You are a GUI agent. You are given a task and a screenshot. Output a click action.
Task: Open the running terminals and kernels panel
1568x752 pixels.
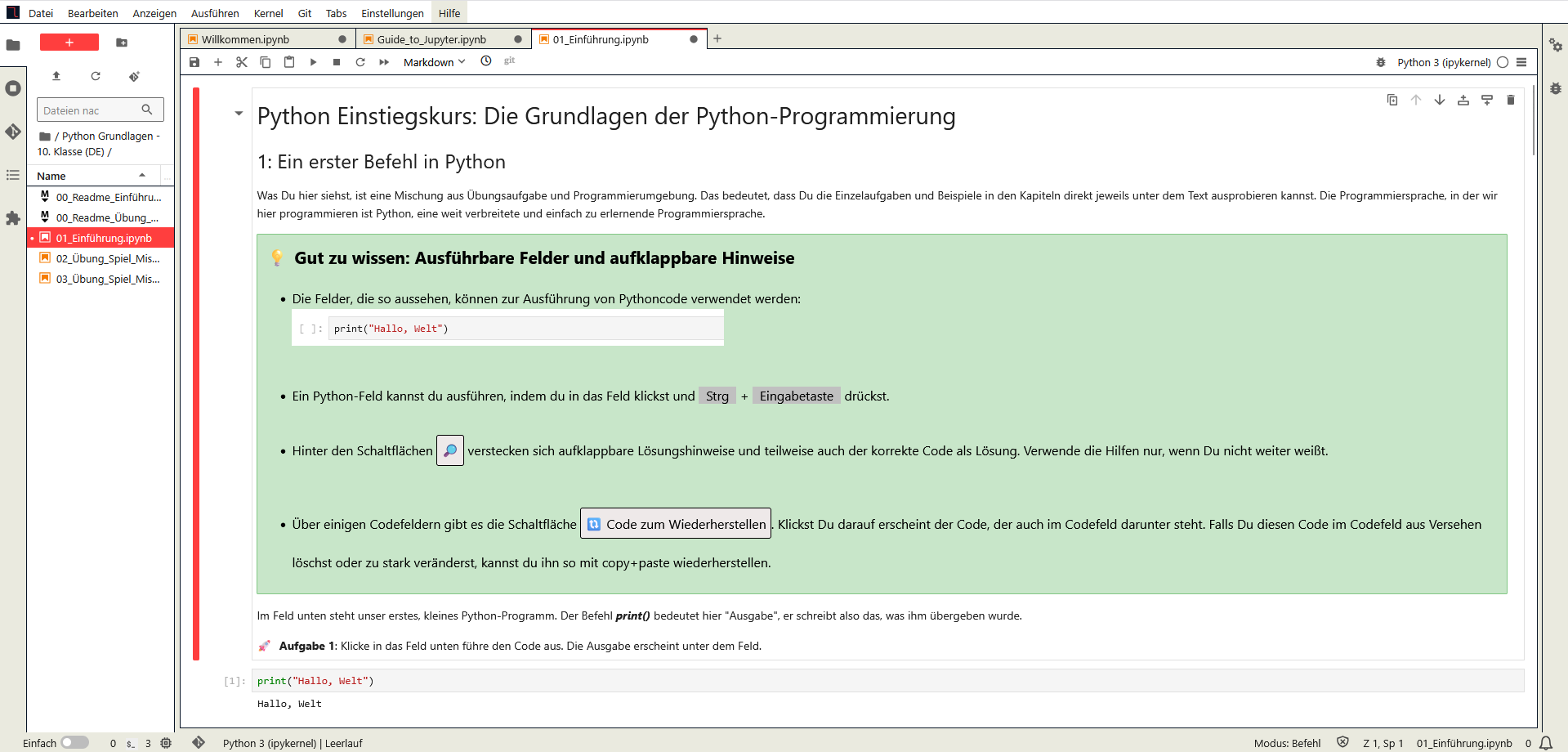coord(13,88)
